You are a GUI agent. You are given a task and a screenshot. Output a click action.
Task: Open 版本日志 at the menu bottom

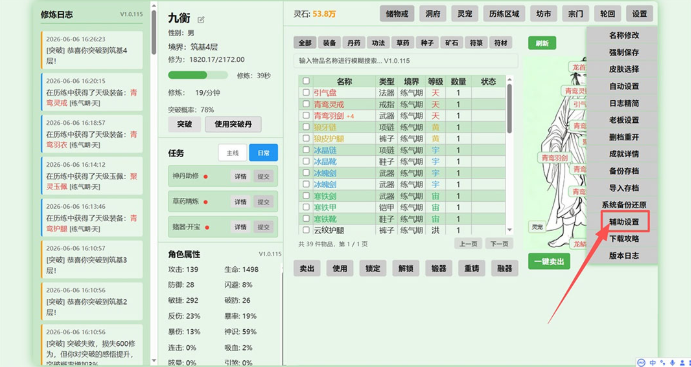tap(624, 256)
